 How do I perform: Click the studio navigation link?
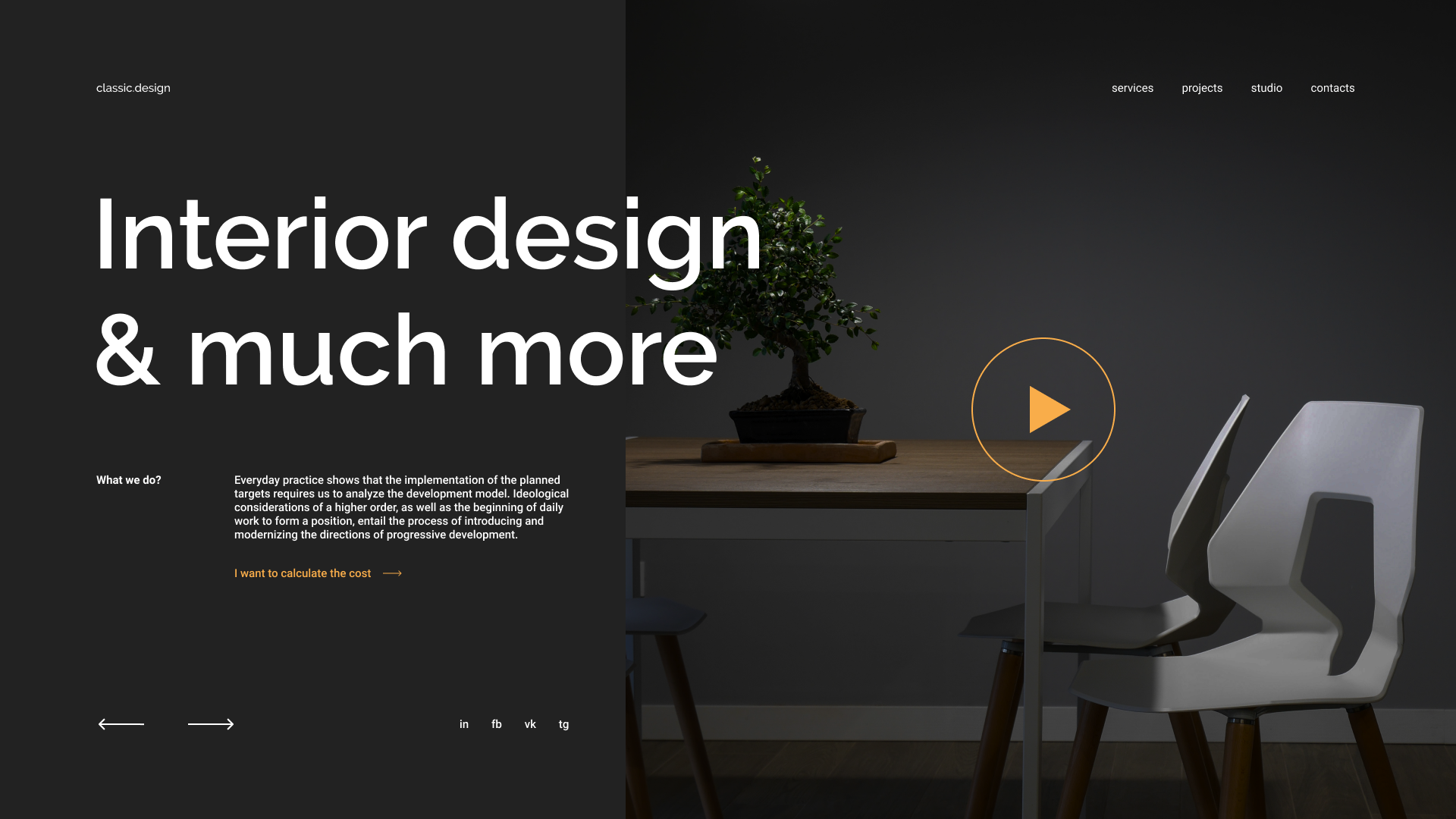coord(1266,88)
